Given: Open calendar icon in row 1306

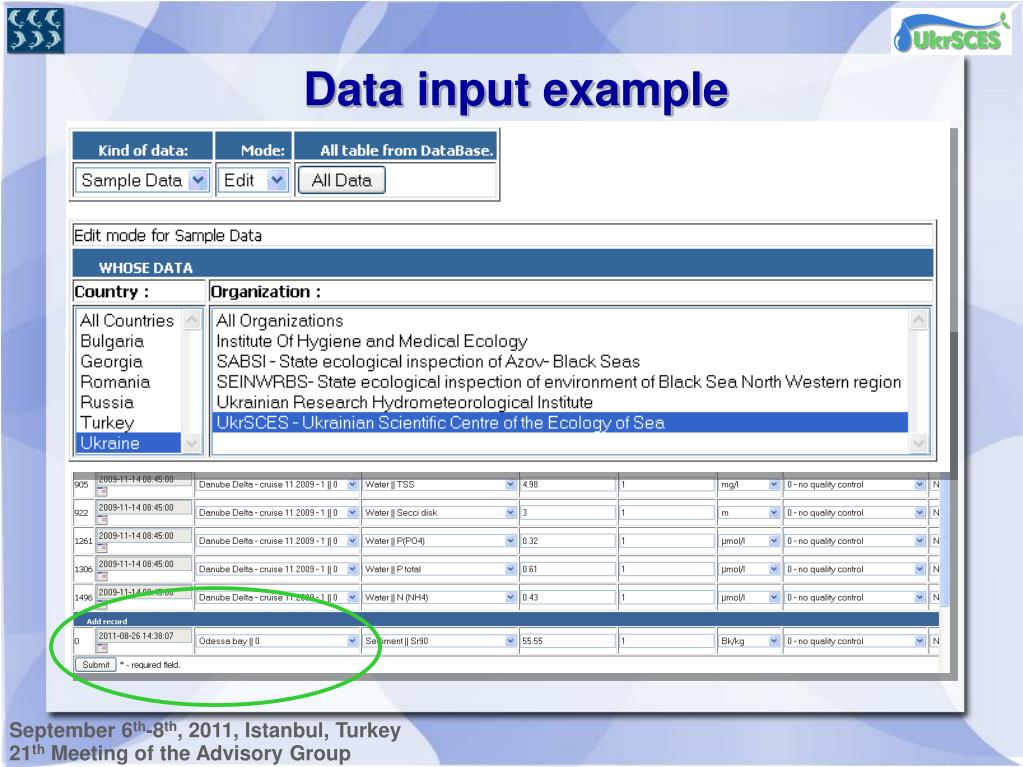Looking at the screenshot, I should click(x=102, y=576).
